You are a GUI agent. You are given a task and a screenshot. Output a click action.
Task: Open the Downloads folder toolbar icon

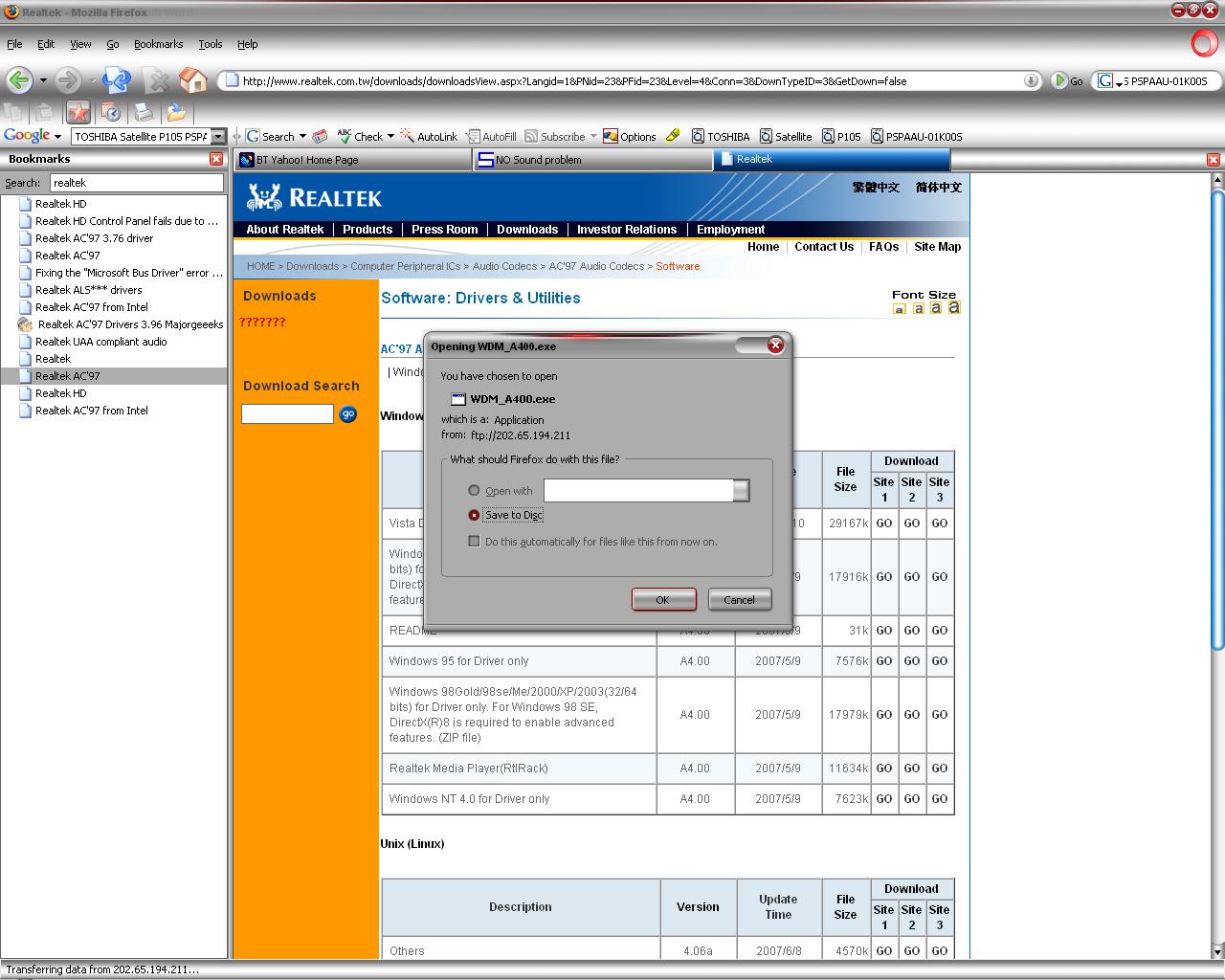pyautogui.click(x=176, y=113)
